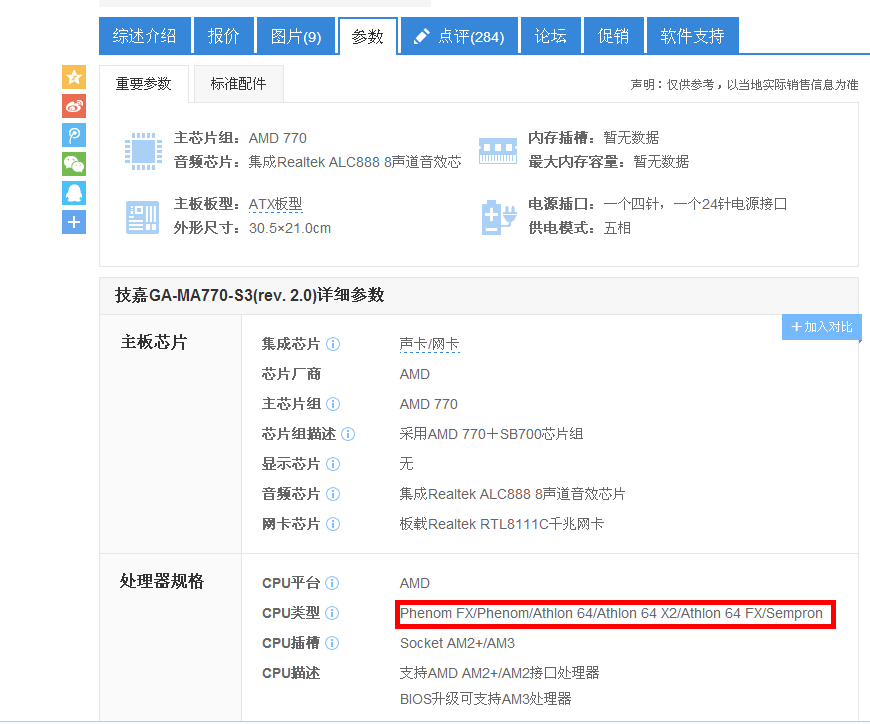Click the memory module icon beside 内存插槽
870x724 pixels.
(x=498, y=151)
